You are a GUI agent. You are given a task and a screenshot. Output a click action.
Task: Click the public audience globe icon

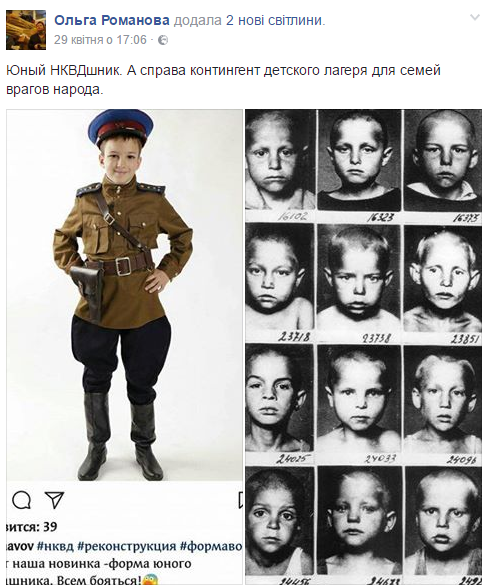(x=163, y=40)
